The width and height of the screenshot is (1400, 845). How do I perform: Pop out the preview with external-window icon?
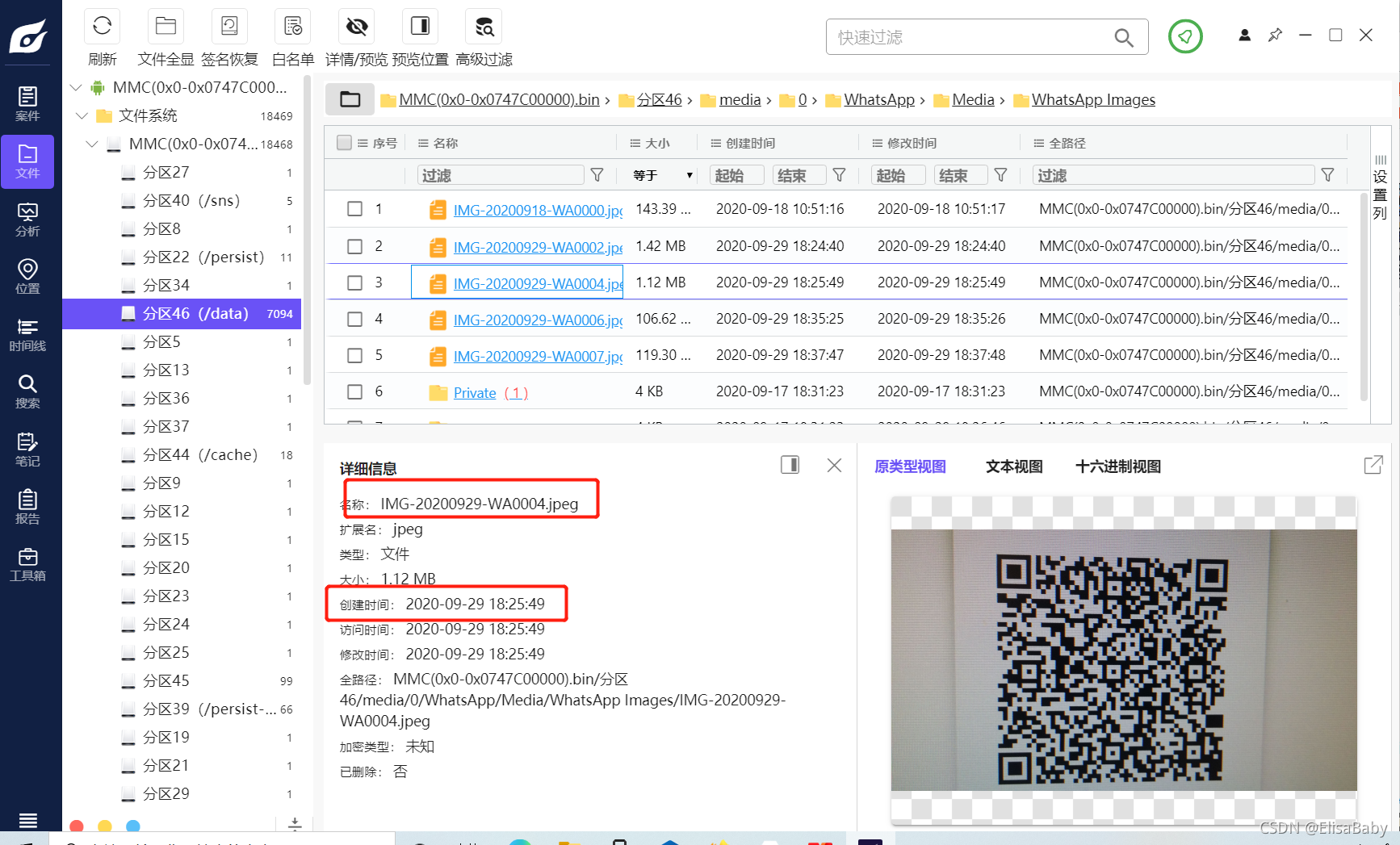coord(1373,465)
